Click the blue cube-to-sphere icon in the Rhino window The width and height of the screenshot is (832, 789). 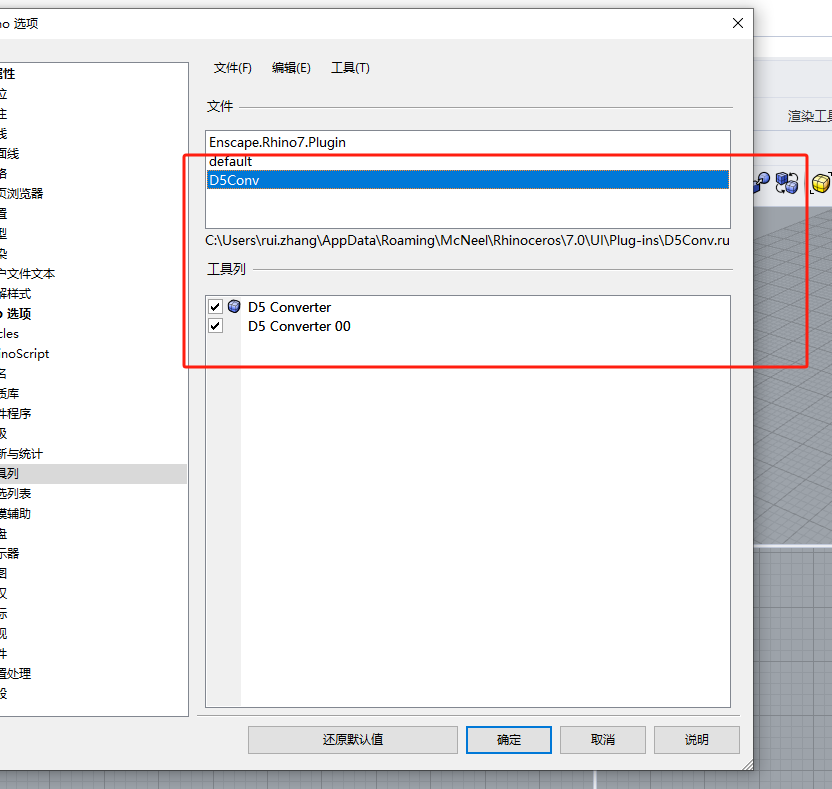[761, 183]
